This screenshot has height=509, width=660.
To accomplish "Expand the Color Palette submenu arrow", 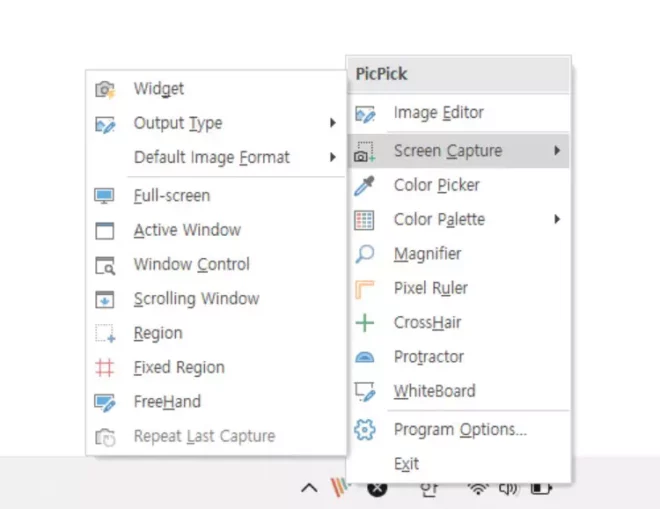I will point(557,219).
